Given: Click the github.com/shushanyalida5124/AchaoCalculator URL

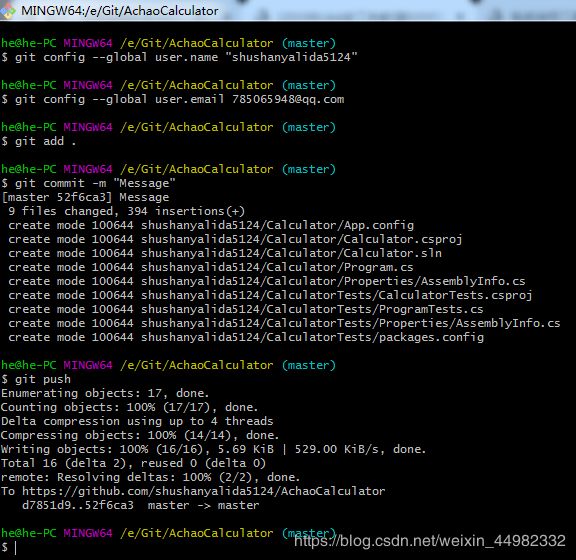Looking at the screenshot, I should [x=204, y=491].
